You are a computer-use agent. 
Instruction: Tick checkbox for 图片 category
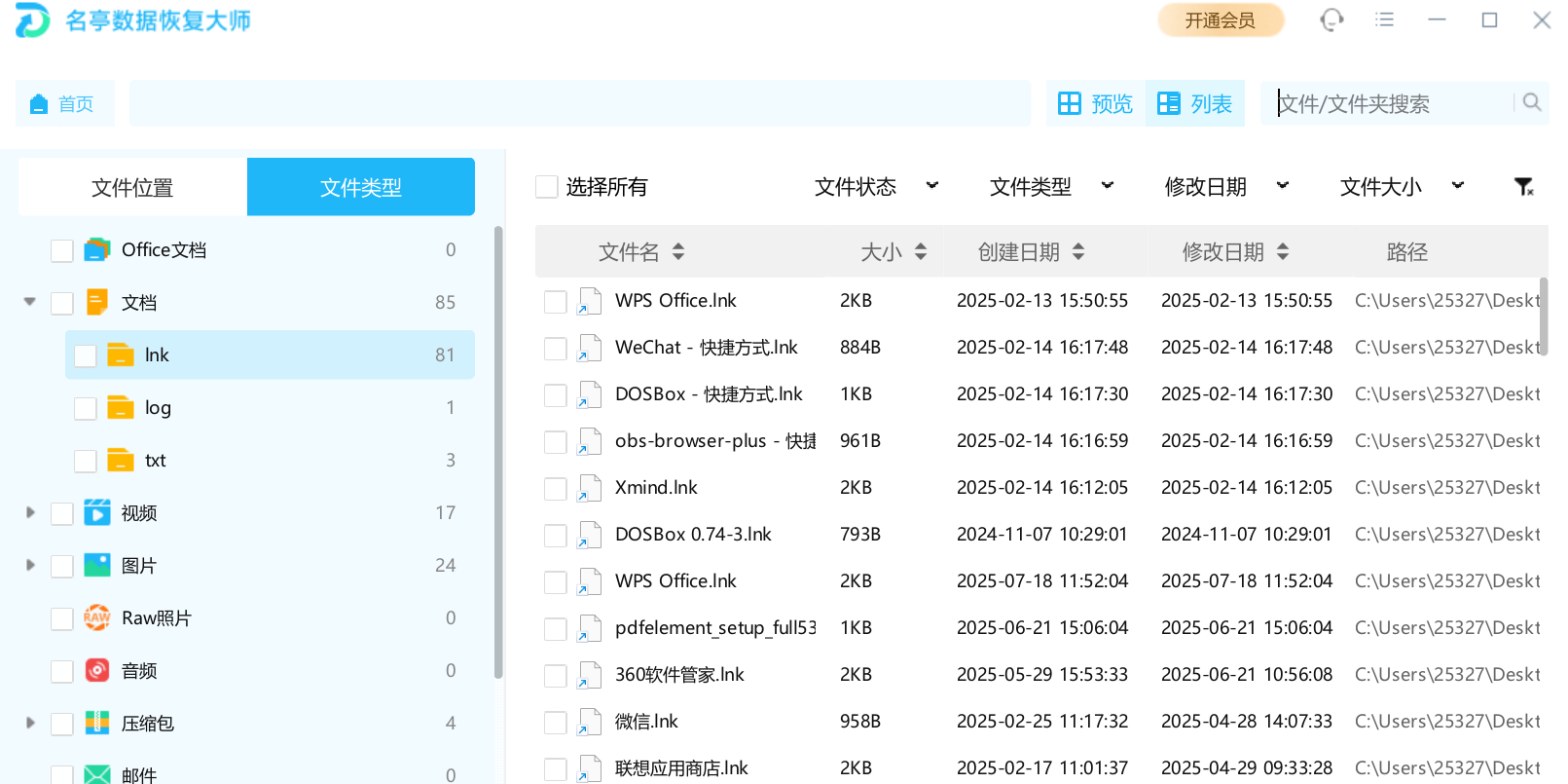click(62, 566)
